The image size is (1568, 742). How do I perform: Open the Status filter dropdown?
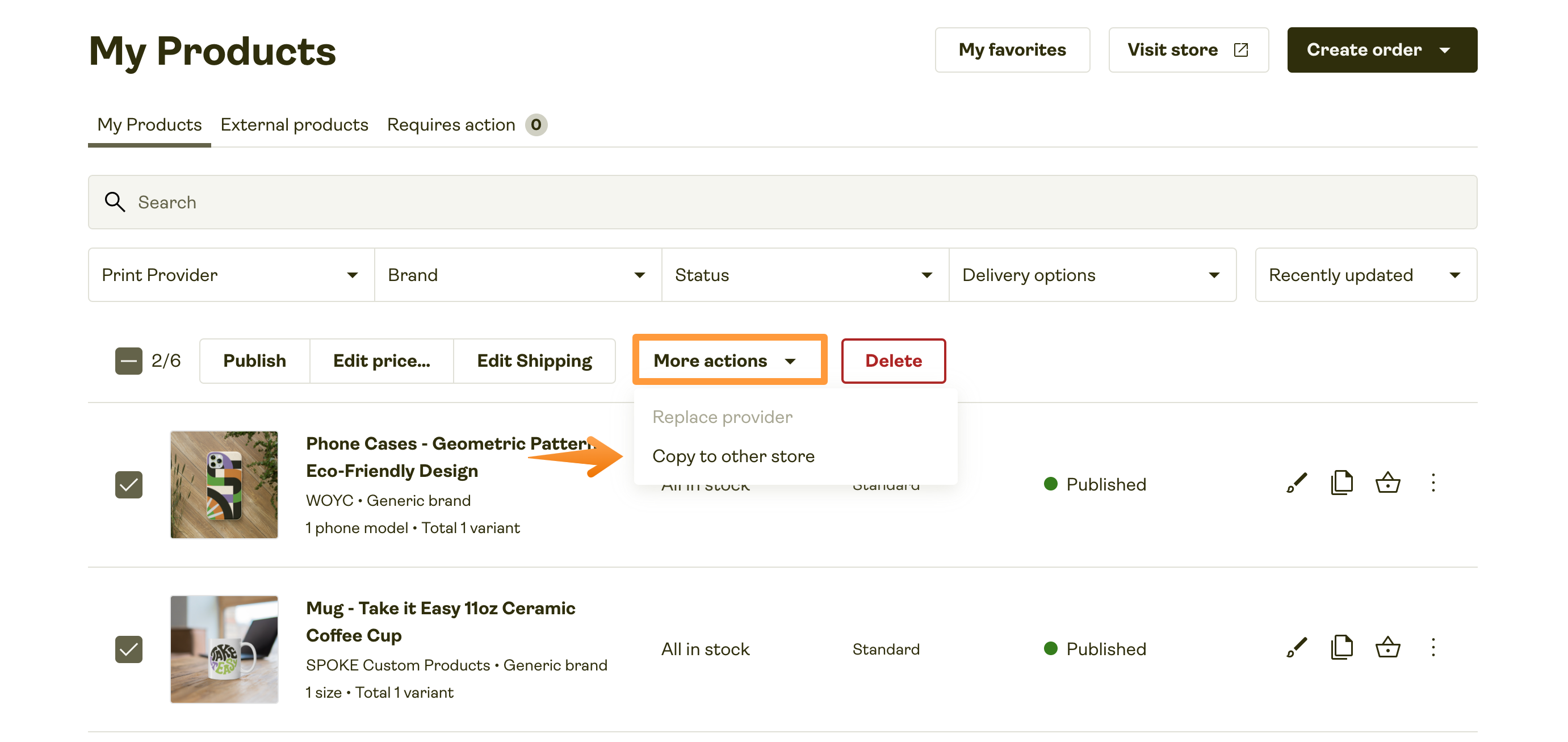point(804,275)
